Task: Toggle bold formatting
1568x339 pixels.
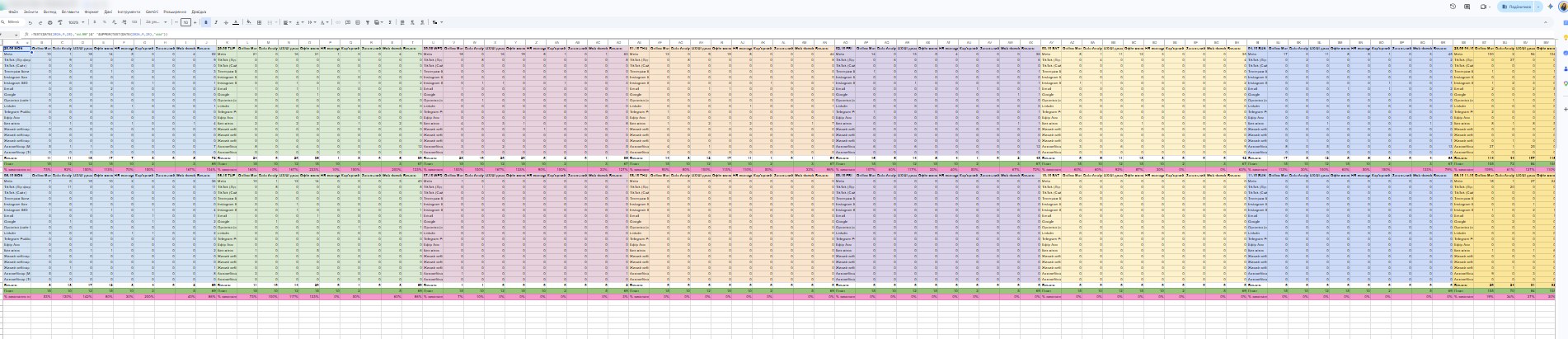Action: click(206, 22)
